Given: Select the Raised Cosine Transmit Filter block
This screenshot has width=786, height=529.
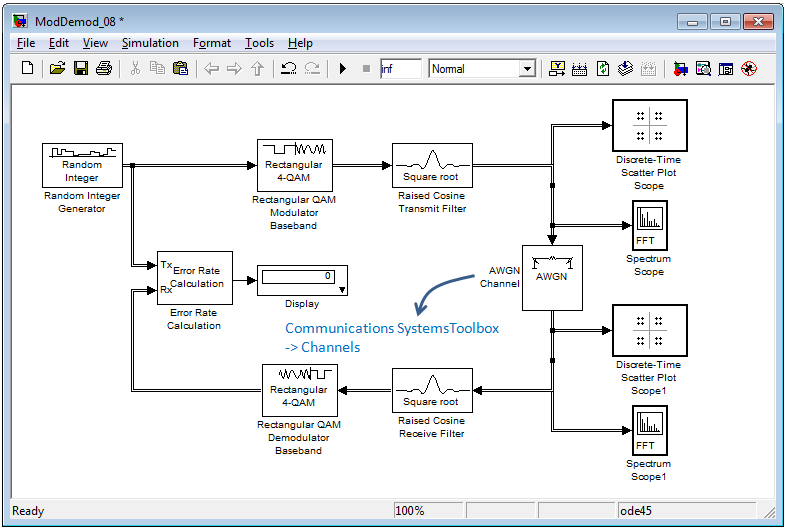Looking at the screenshot, I should 432,165.
